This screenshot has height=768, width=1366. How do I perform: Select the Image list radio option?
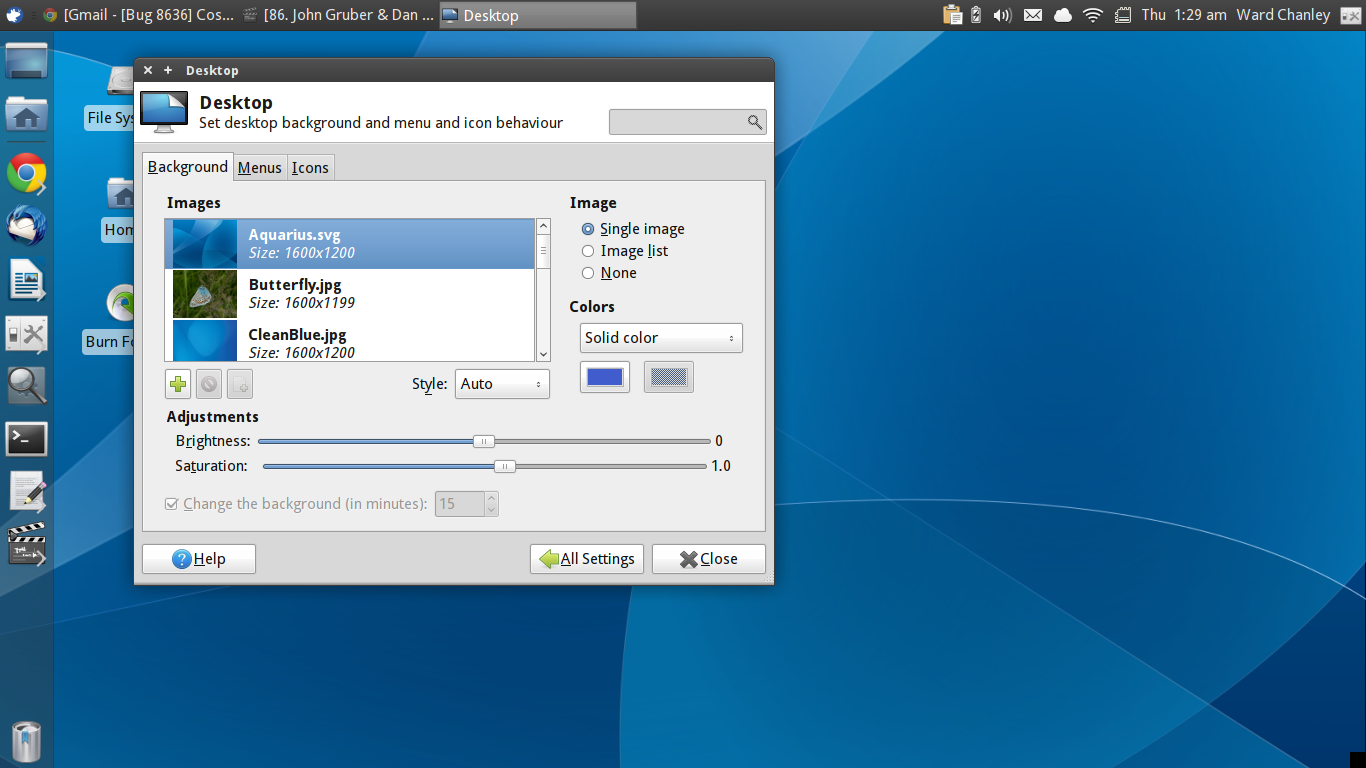click(588, 251)
